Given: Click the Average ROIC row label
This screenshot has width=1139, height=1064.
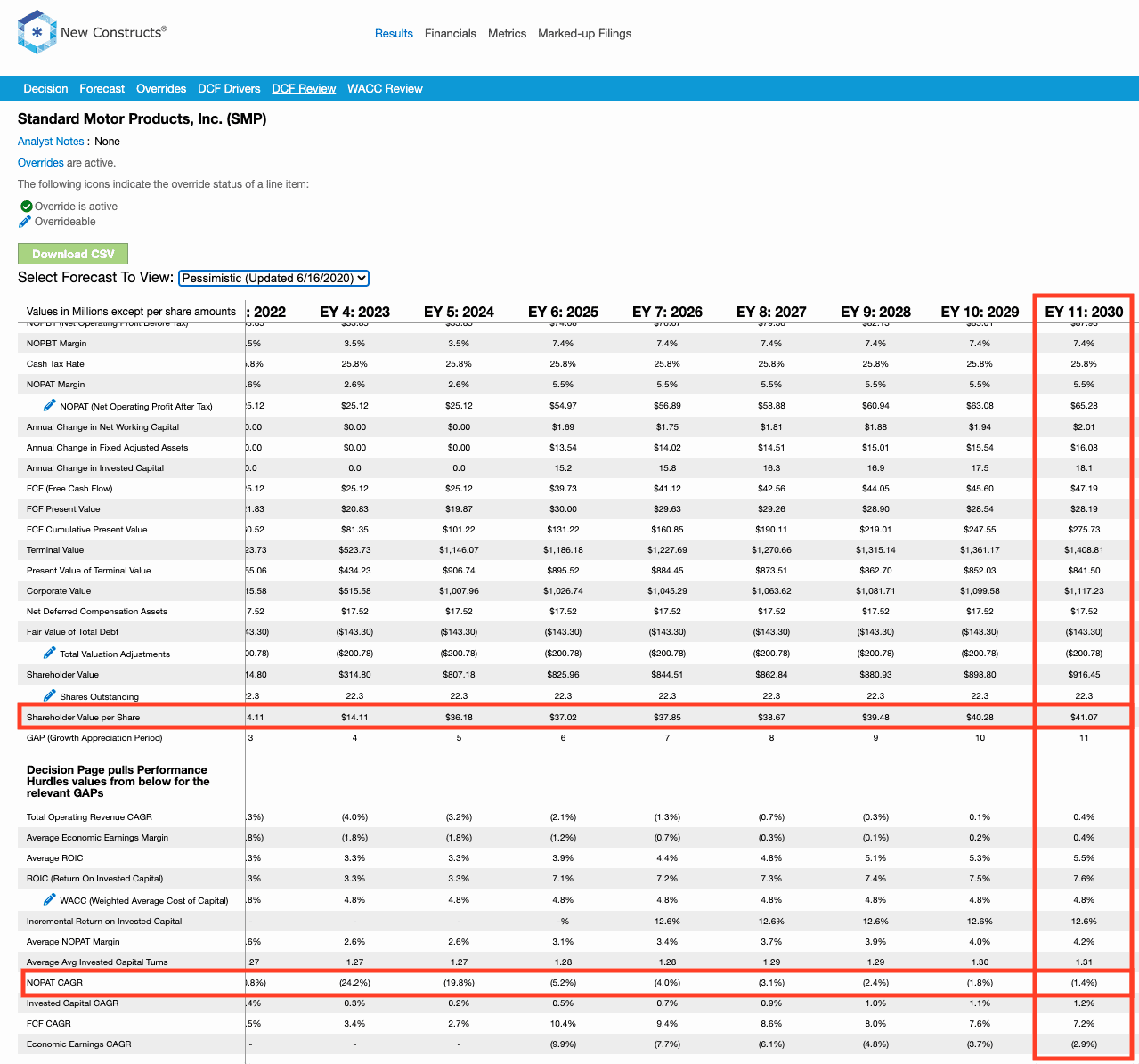Looking at the screenshot, I should coord(55,858).
